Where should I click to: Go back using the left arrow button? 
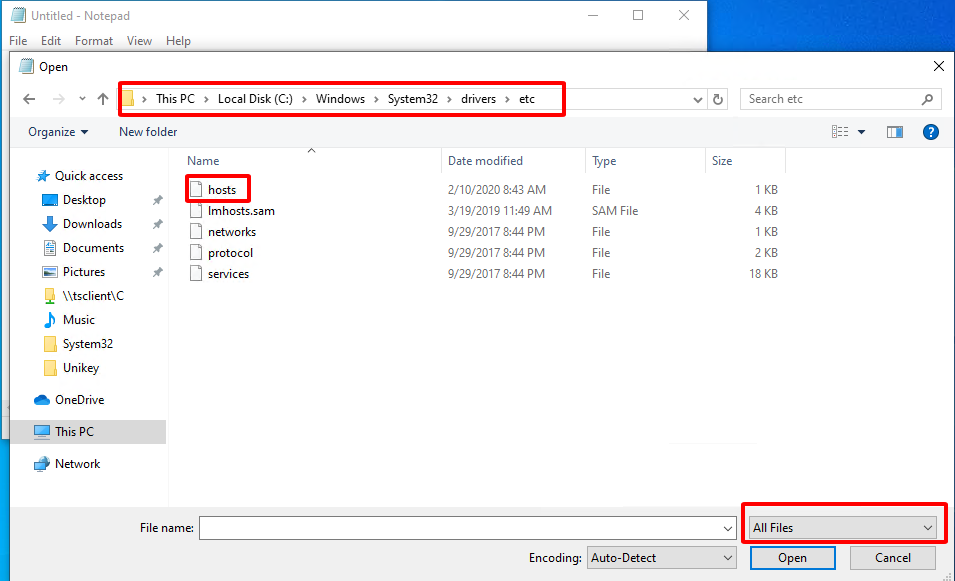click(x=29, y=99)
